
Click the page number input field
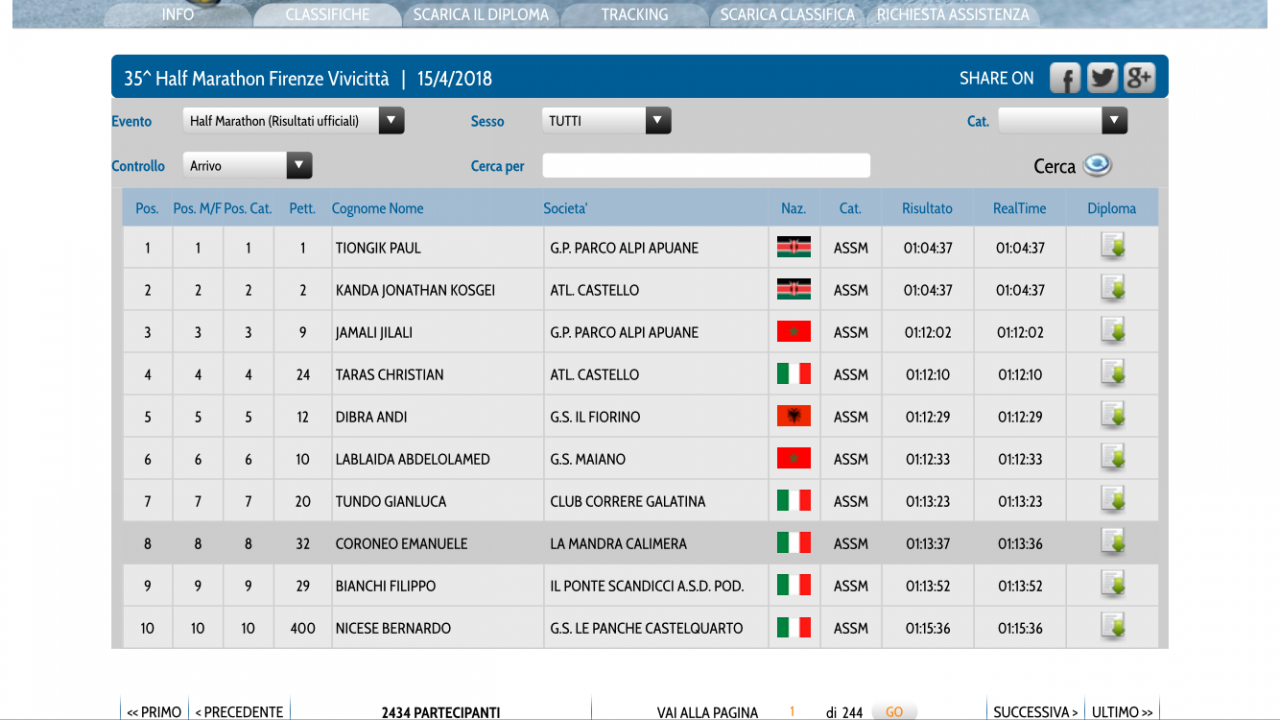pyautogui.click(x=792, y=712)
